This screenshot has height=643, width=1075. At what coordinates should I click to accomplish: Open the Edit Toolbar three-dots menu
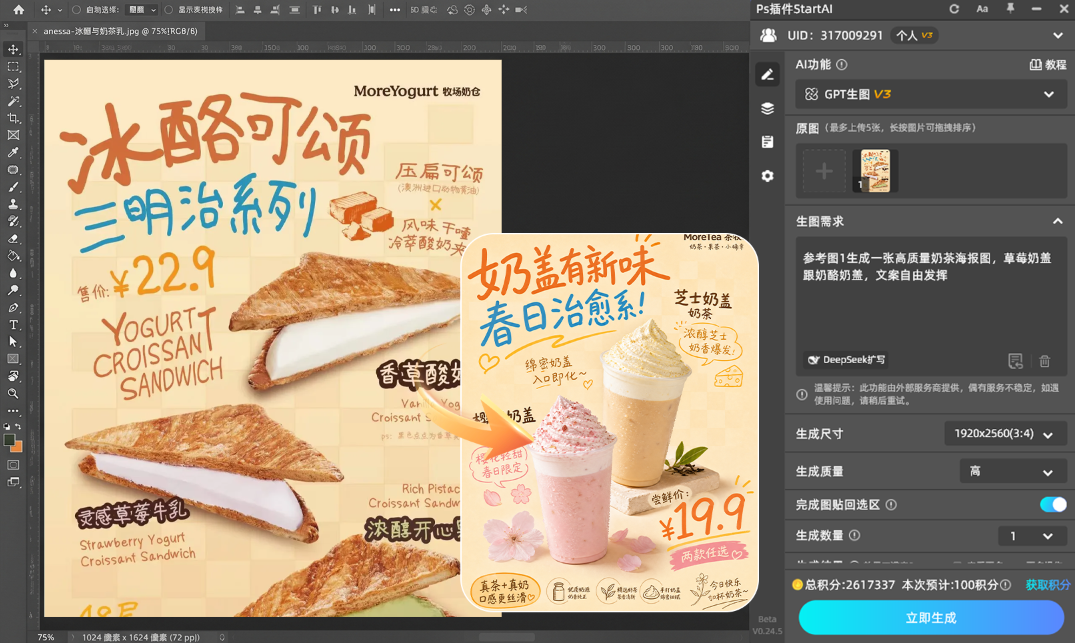point(13,411)
